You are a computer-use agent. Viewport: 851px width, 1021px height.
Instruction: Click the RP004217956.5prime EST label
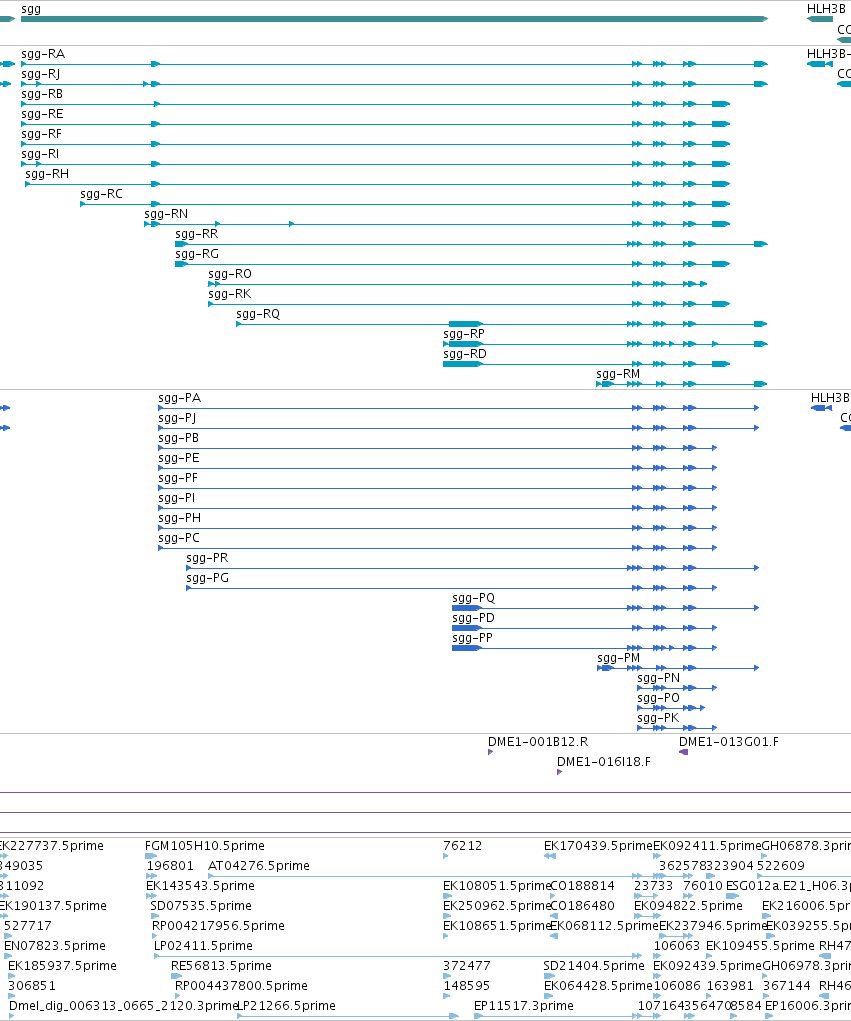tap(219, 926)
